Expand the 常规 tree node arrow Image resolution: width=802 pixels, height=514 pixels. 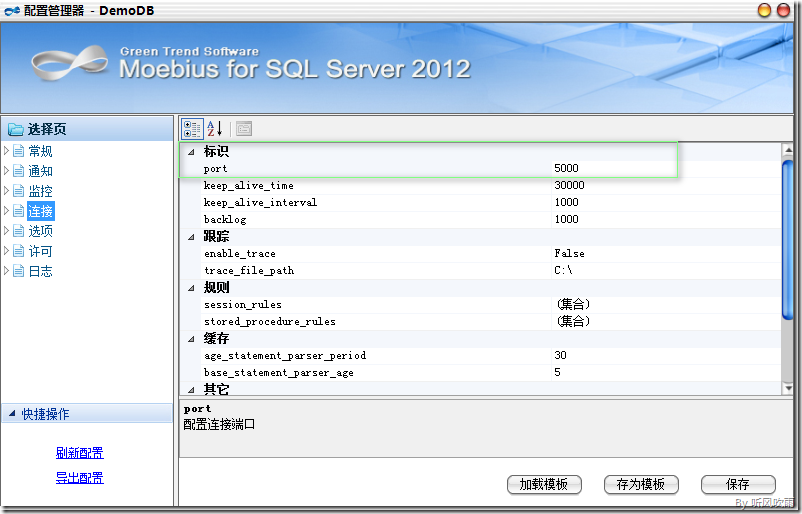(x=6, y=150)
